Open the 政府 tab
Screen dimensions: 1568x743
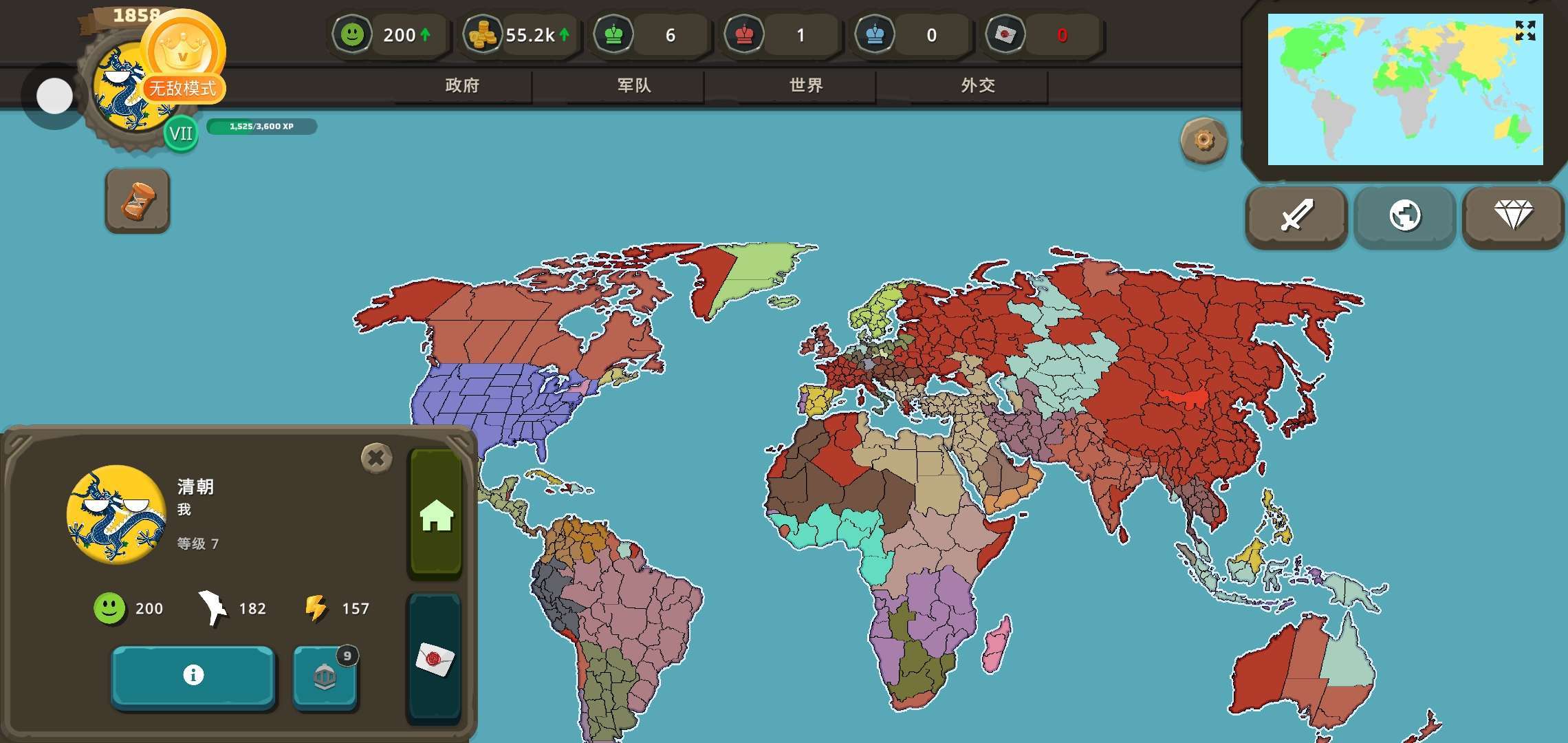pos(462,85)
